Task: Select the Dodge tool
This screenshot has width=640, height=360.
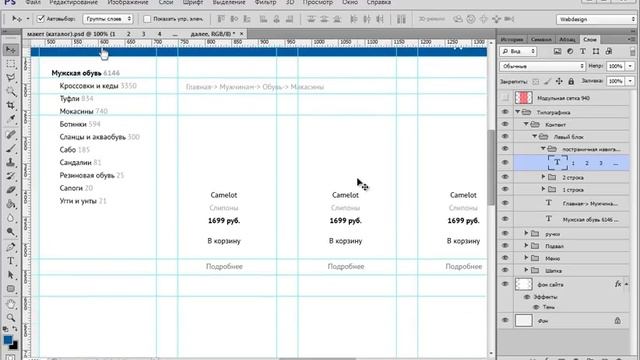Action: [x=11, y=232]
